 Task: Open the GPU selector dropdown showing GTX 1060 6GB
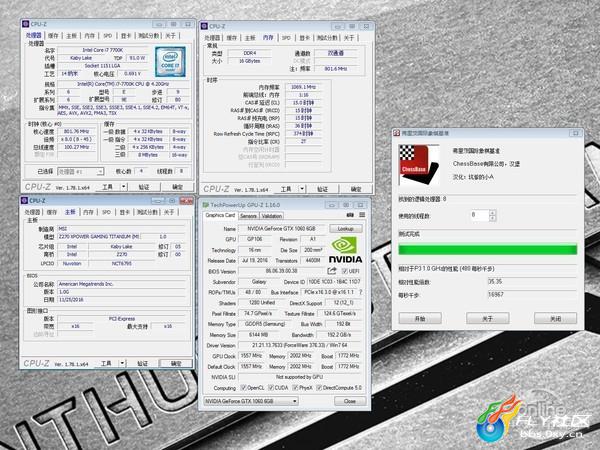tap(251, 401)
